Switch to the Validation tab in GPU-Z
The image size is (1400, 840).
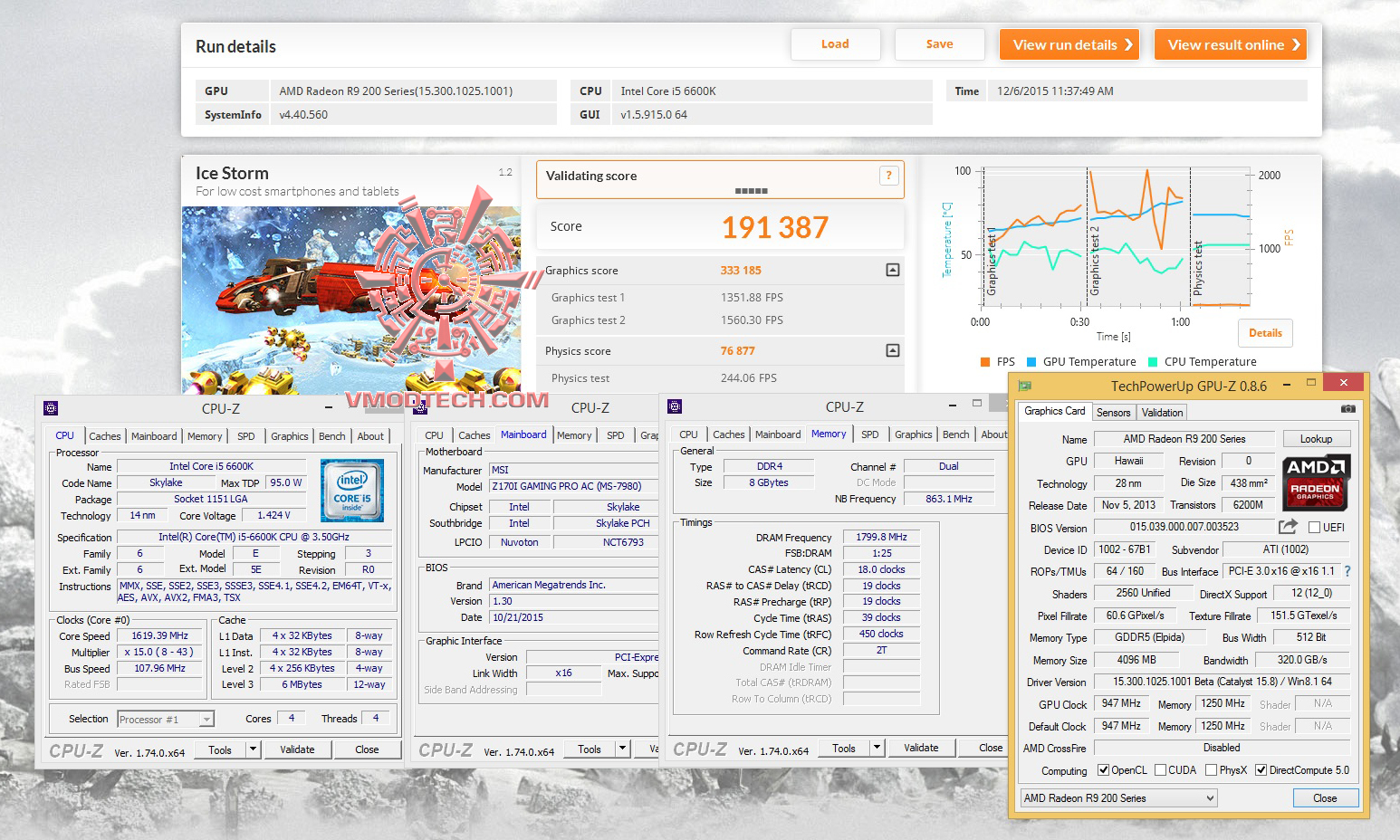tap(1162, 413)
